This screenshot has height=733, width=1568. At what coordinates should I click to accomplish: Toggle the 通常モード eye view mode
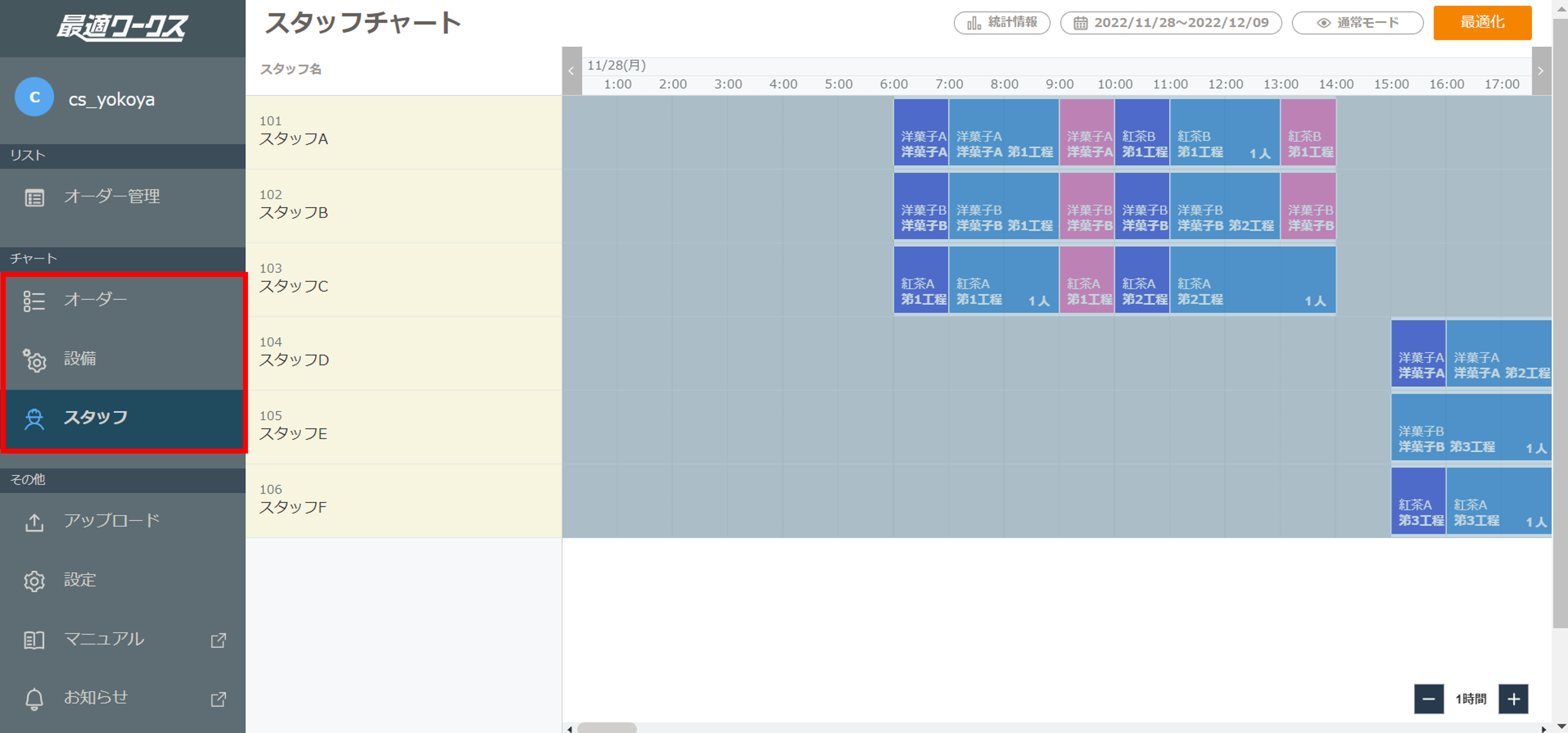1358,23
